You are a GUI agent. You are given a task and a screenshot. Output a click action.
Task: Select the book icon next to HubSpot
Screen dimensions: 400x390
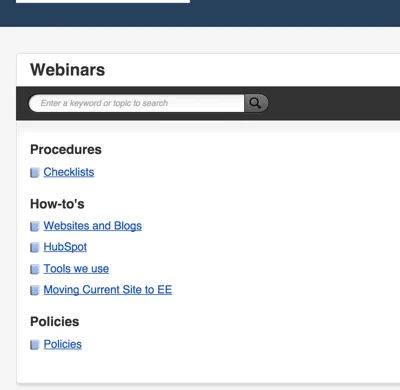pos(35,247)
